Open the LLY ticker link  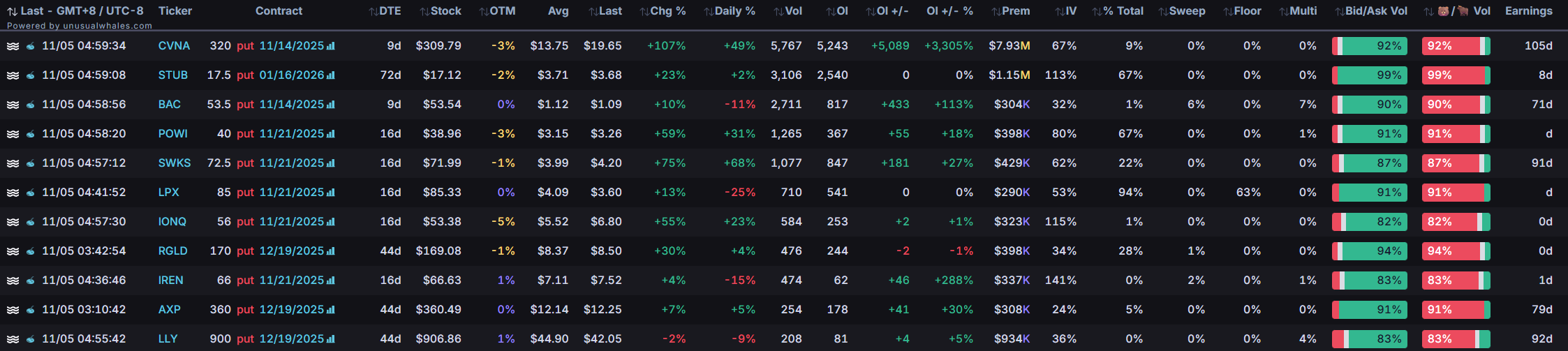[168, 339]
